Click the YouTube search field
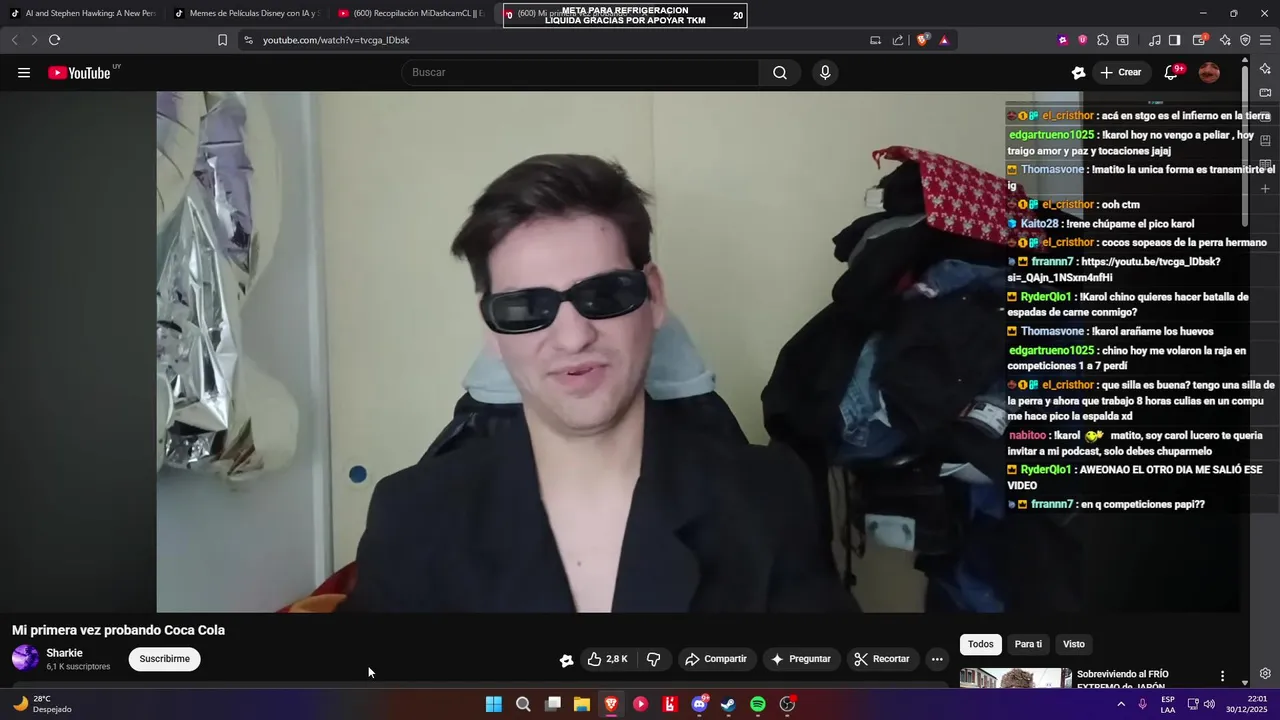This screenshot has height=720, width=1280. point(580,72)
